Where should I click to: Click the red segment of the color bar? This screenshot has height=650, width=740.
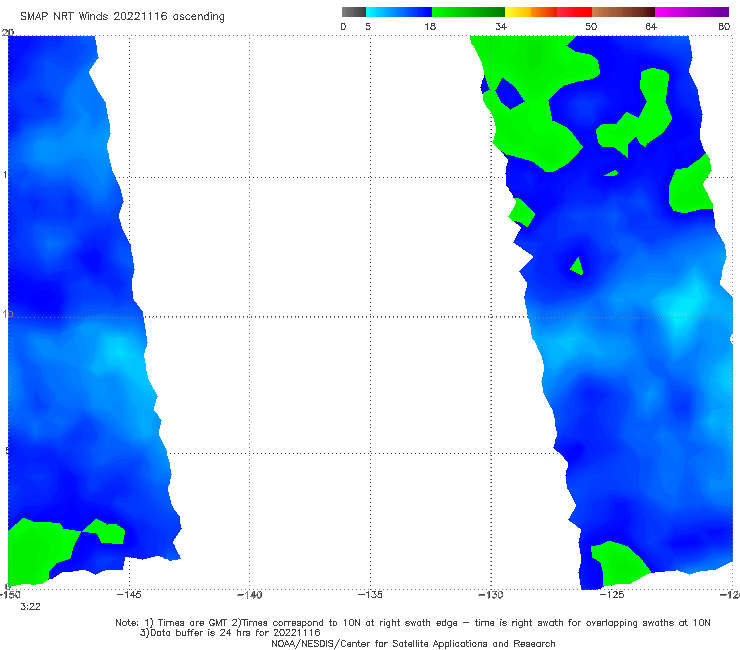click(574, 12)
